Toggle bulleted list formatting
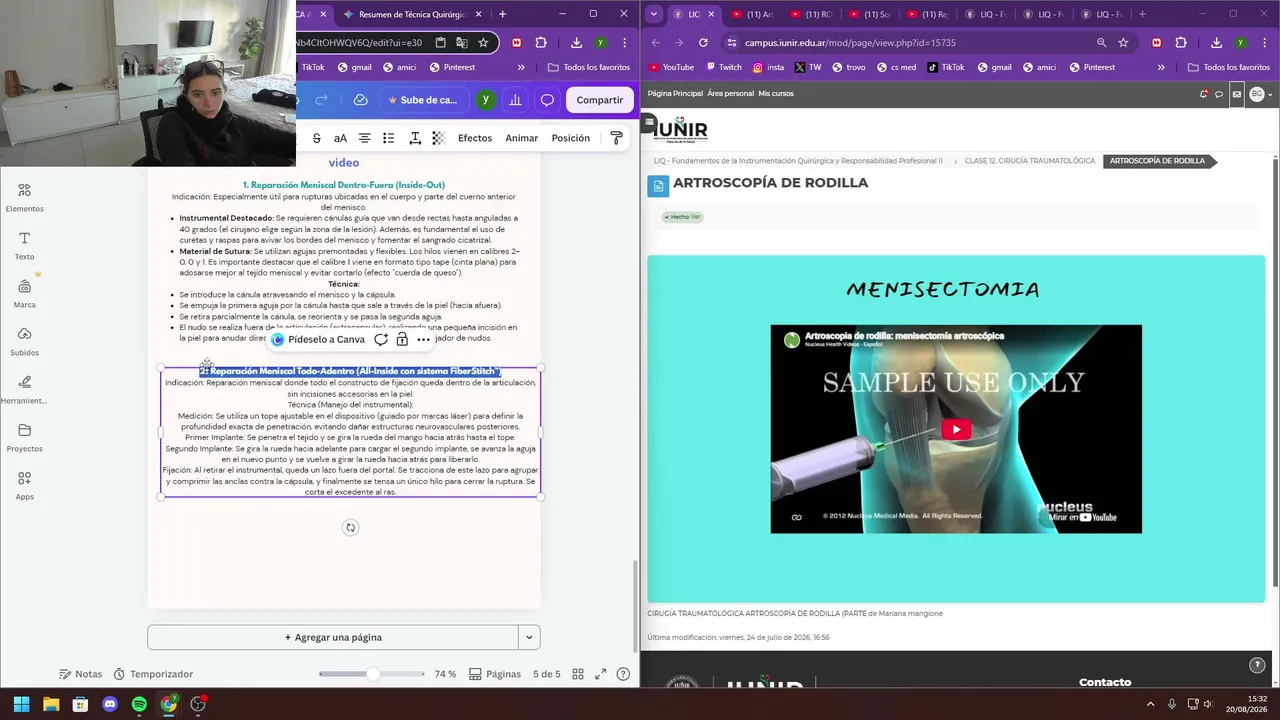Image resolution: width=1280 pixels, height=720 pixels. (x=388, y=138)
